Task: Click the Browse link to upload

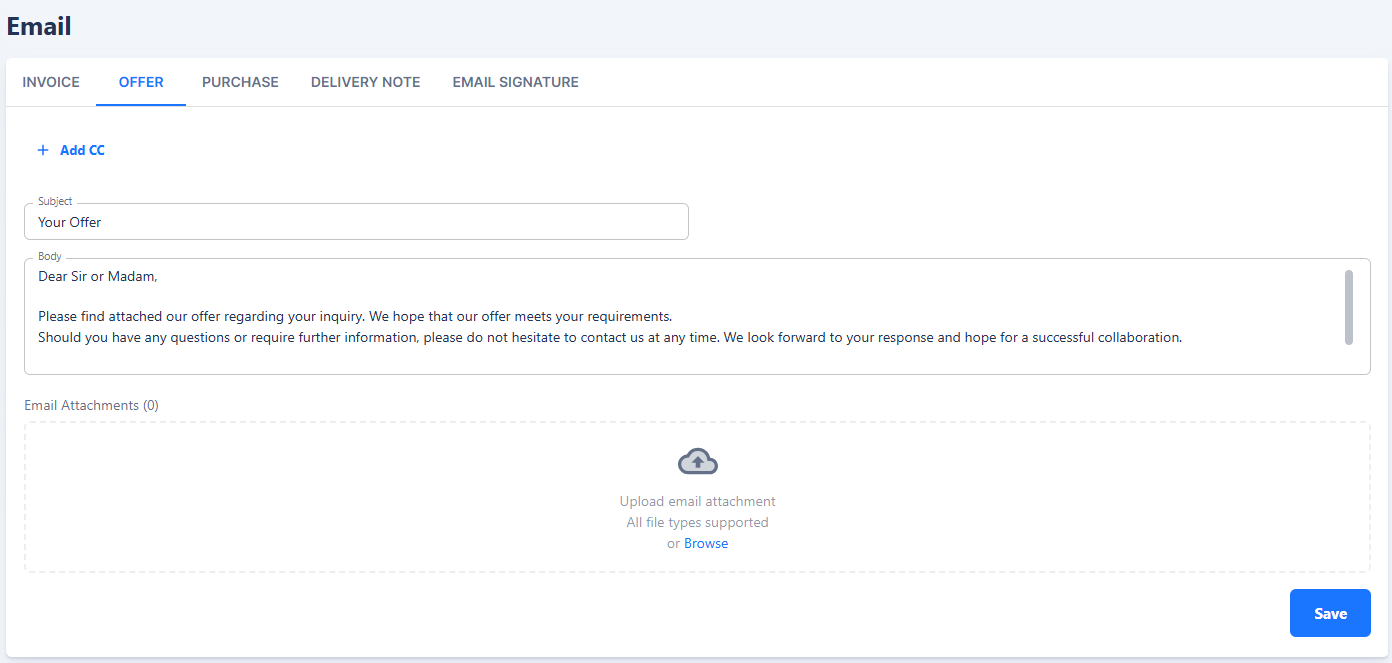Action: [x=706, y=543]
